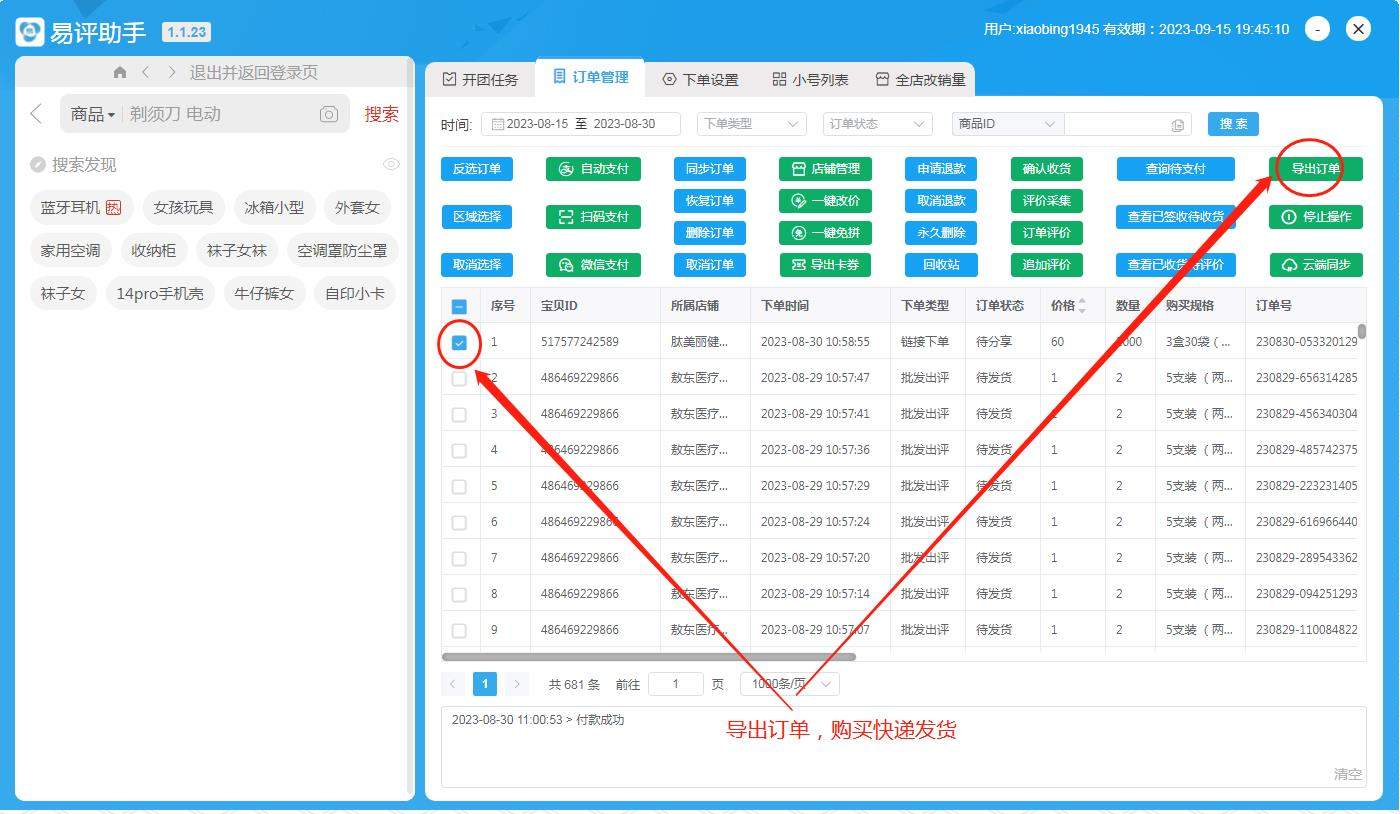Viewport: 1400px width, 814px height.
Task: Select 14pro手机壳 suggestion tag
Action: 160,294
